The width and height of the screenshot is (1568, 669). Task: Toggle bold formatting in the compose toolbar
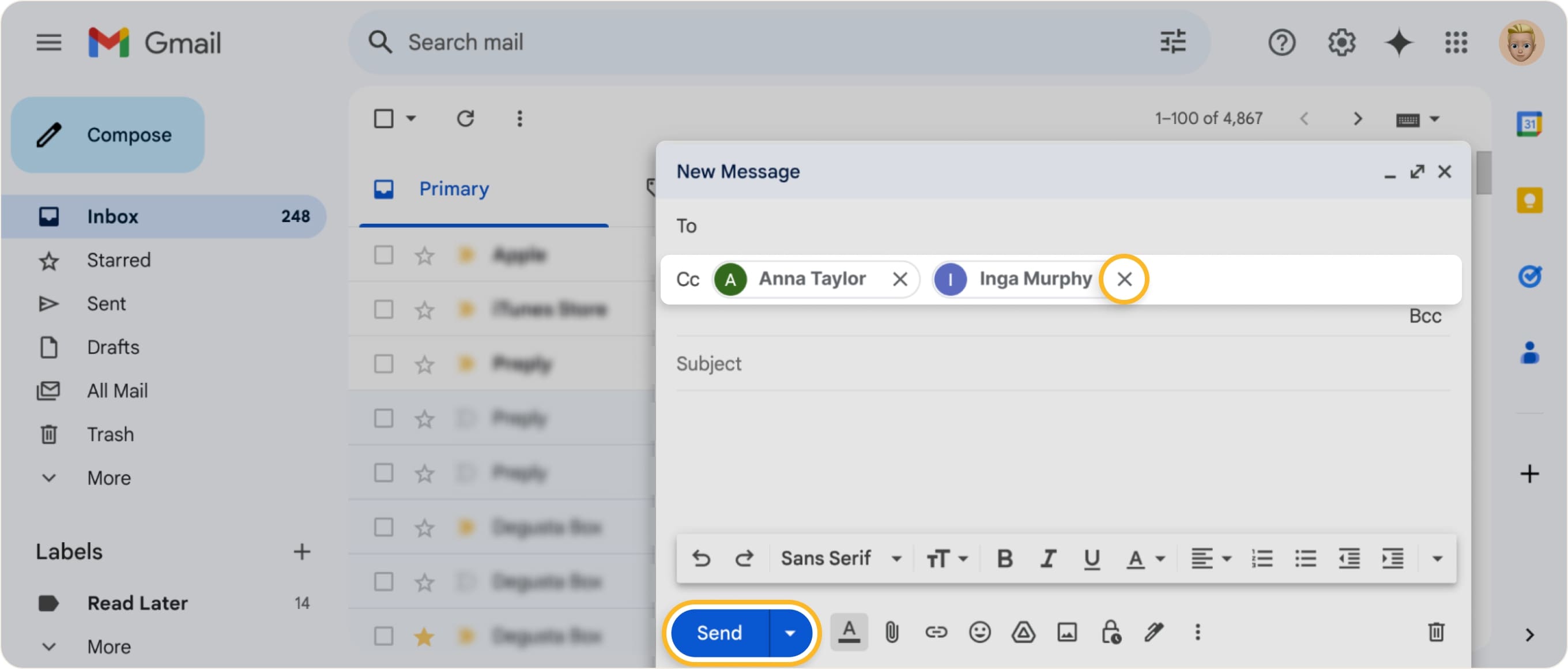point(1005,558)
